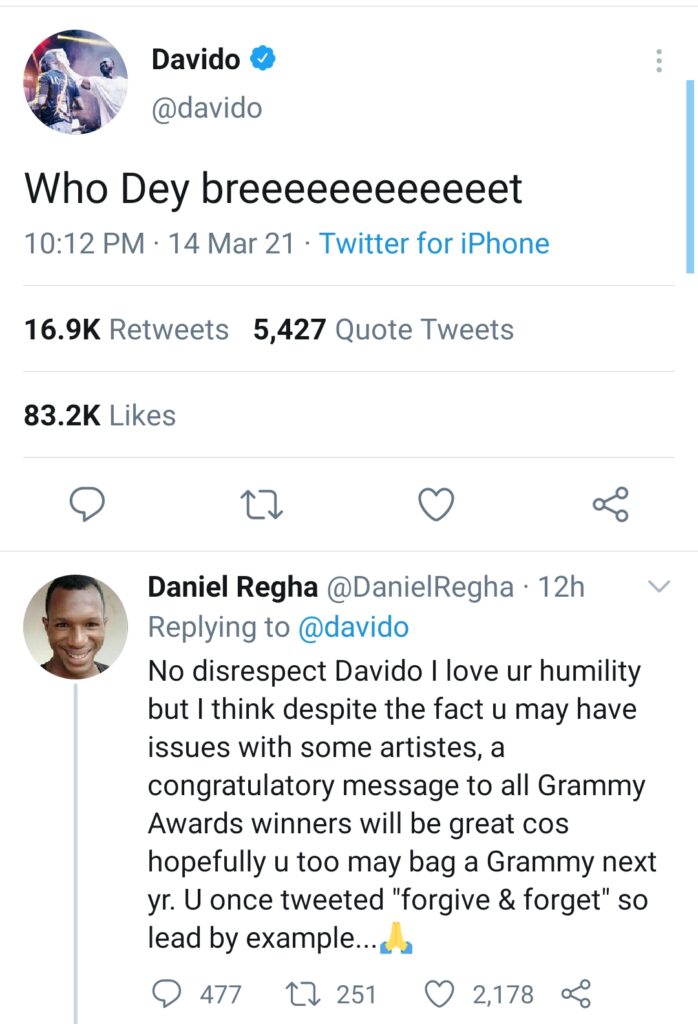The image size is (698, 1024).
Task: Click the Twitter for iPhone link
Action: (434, 244)
